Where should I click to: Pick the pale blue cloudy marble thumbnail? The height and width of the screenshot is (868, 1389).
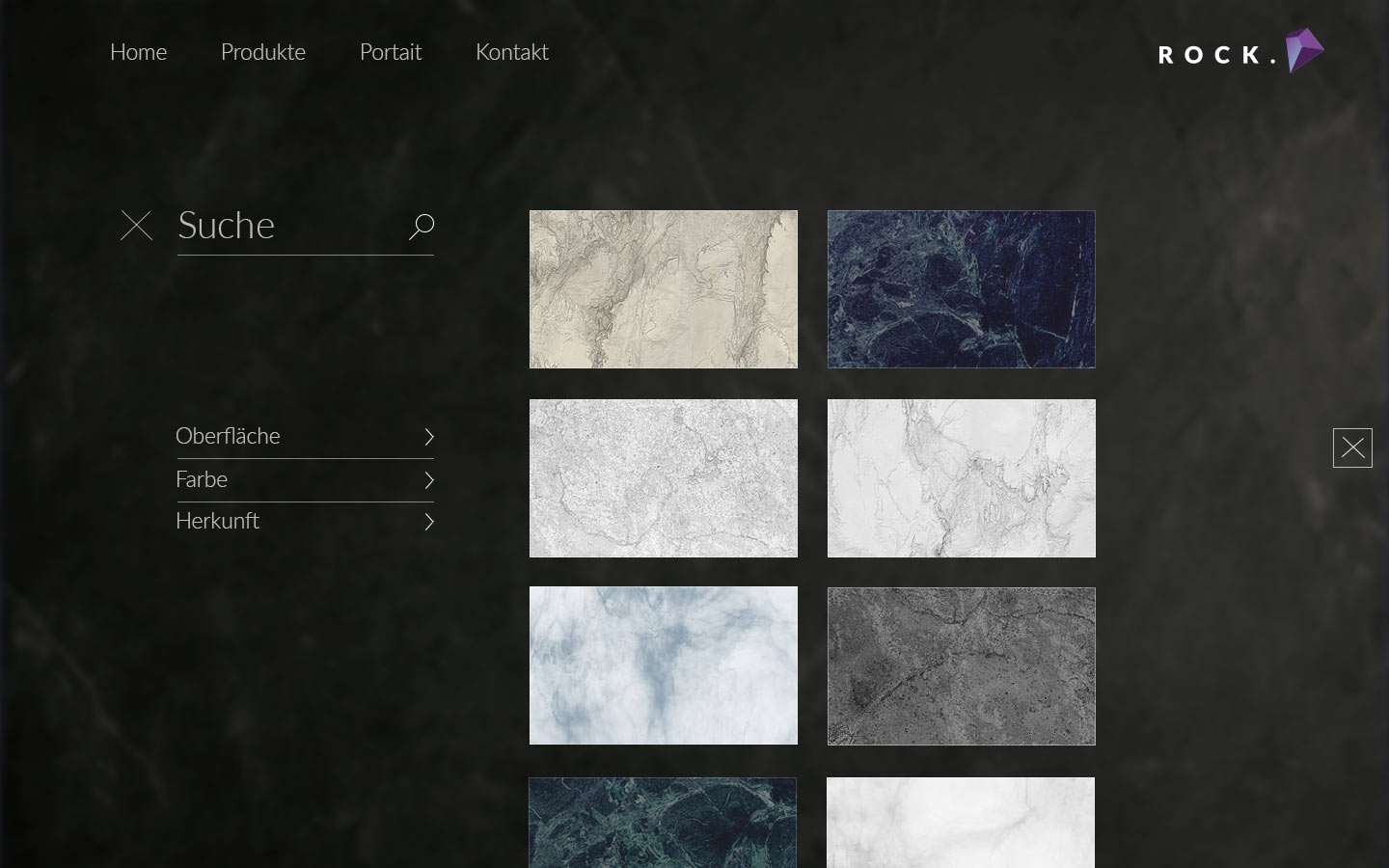click(664, 665)
